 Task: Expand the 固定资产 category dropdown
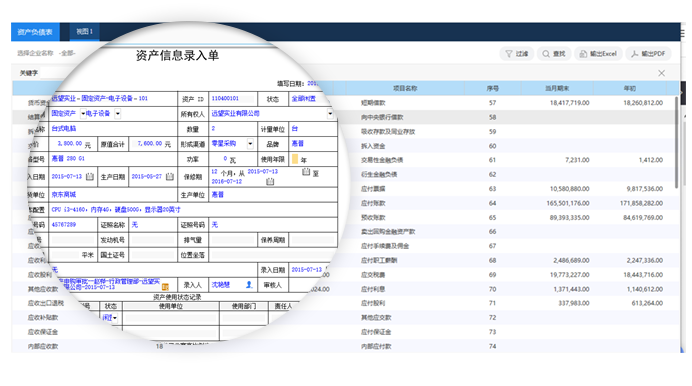[83, 114]
